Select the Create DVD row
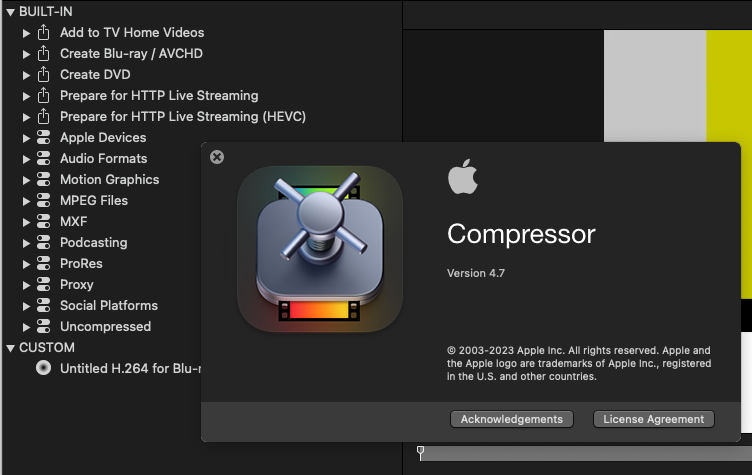This screenshot has height=475, width=752. [x=202, y=74]
